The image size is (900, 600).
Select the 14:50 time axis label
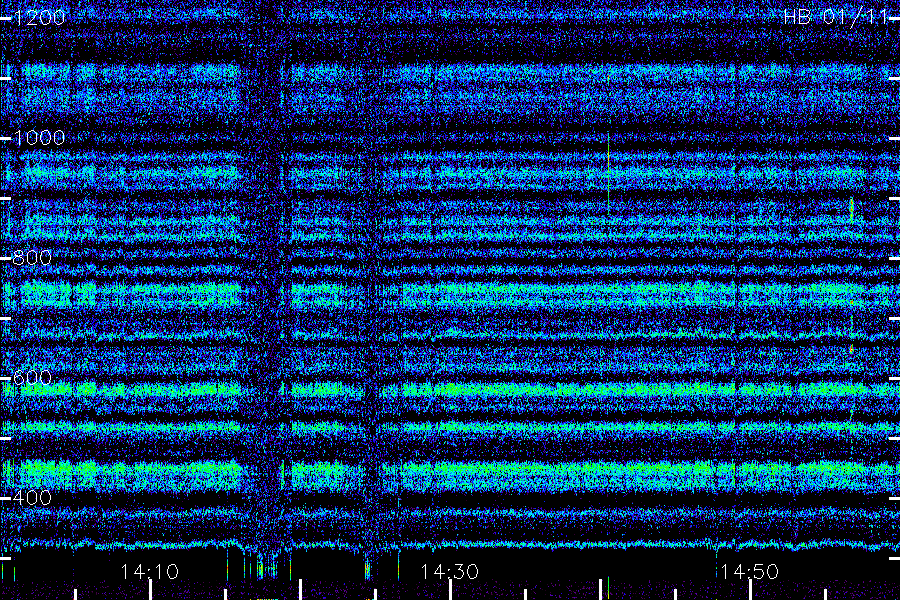750,572
